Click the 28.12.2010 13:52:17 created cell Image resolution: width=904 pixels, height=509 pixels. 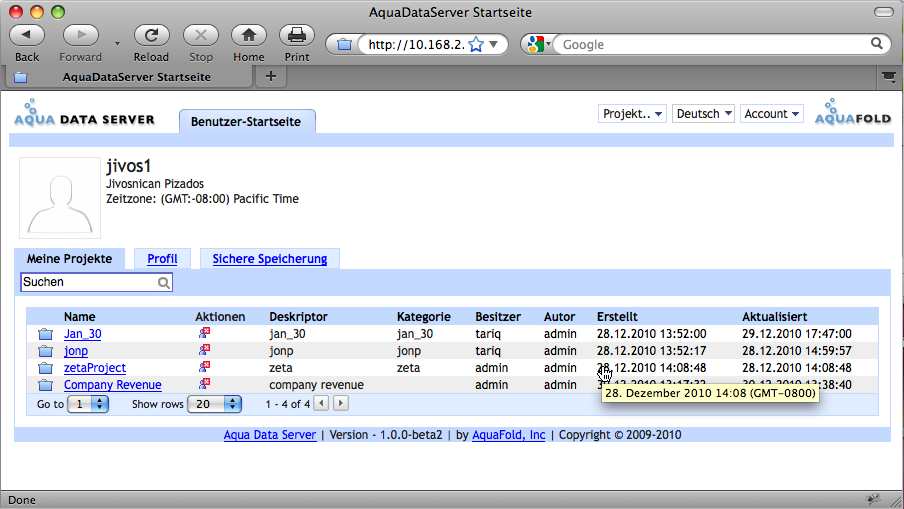[x=651, y=350]
